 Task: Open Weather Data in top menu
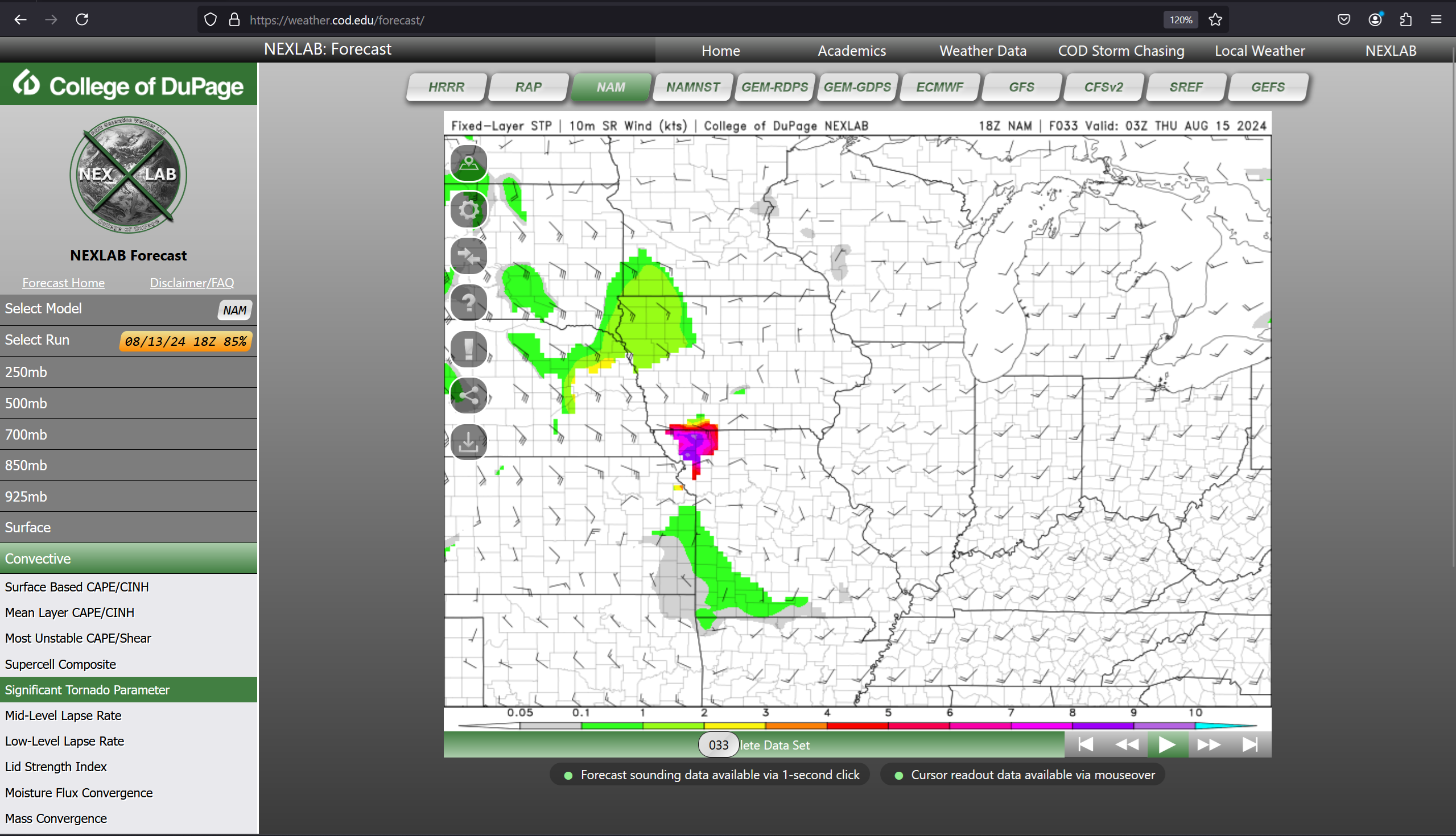pos(983,51)
